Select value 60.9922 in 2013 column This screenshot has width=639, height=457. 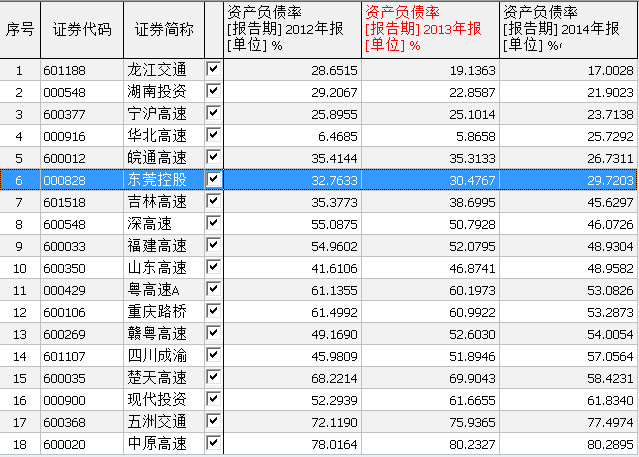(472, 313)
